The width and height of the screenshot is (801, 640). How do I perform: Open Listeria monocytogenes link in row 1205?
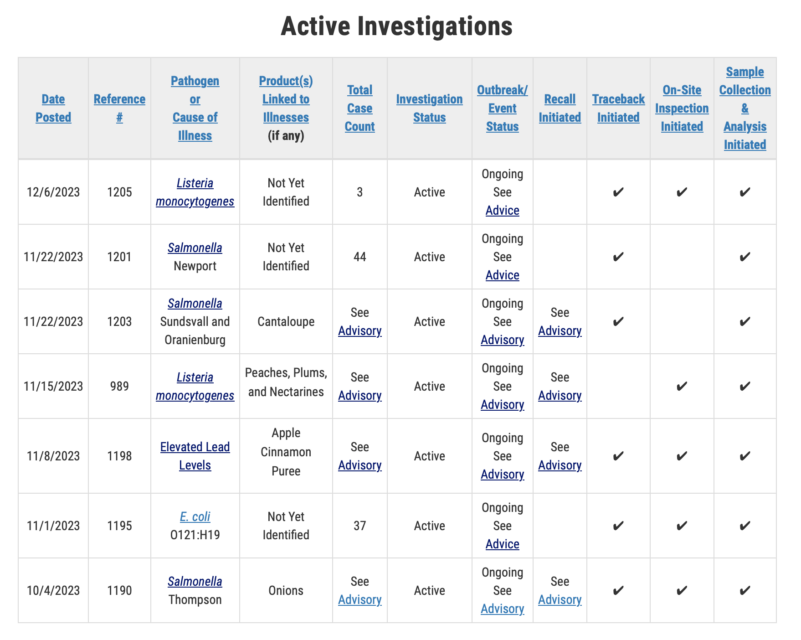click(195, 192)
